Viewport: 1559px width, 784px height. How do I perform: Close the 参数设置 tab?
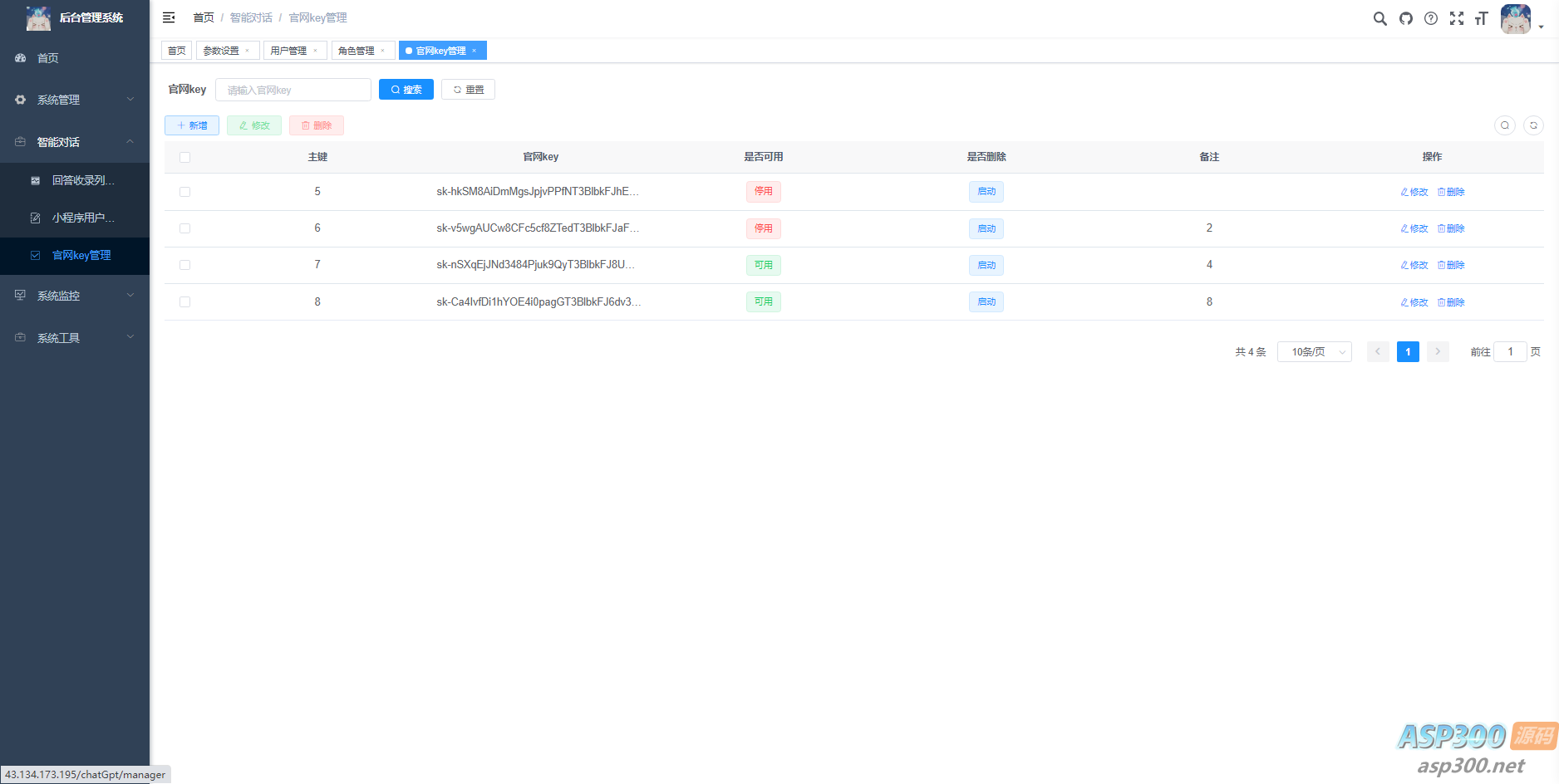coord(247,51)
